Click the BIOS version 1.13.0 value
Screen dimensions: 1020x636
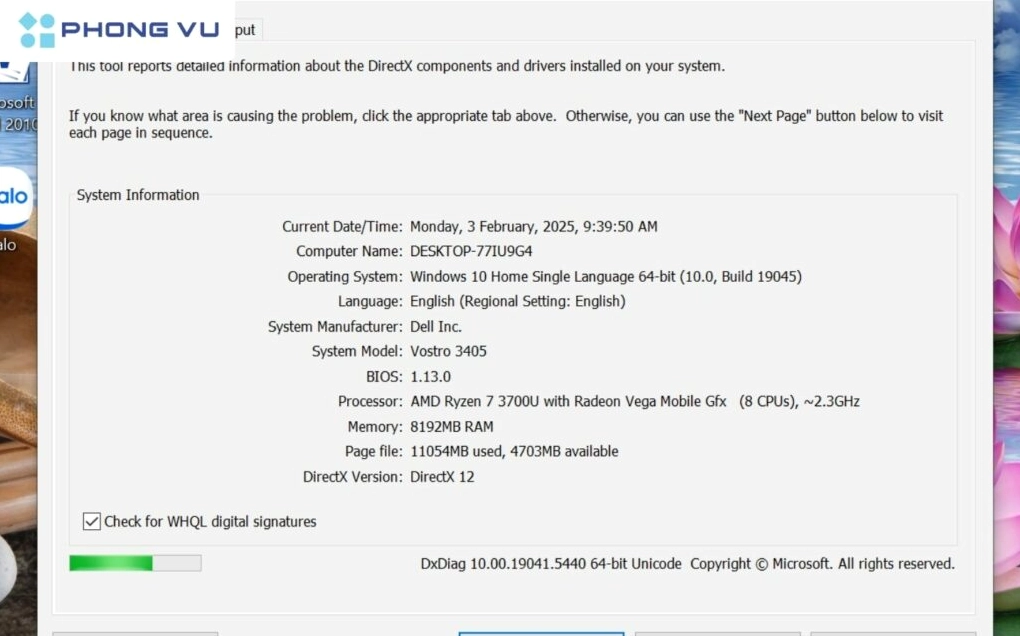[x=430, y=376]
